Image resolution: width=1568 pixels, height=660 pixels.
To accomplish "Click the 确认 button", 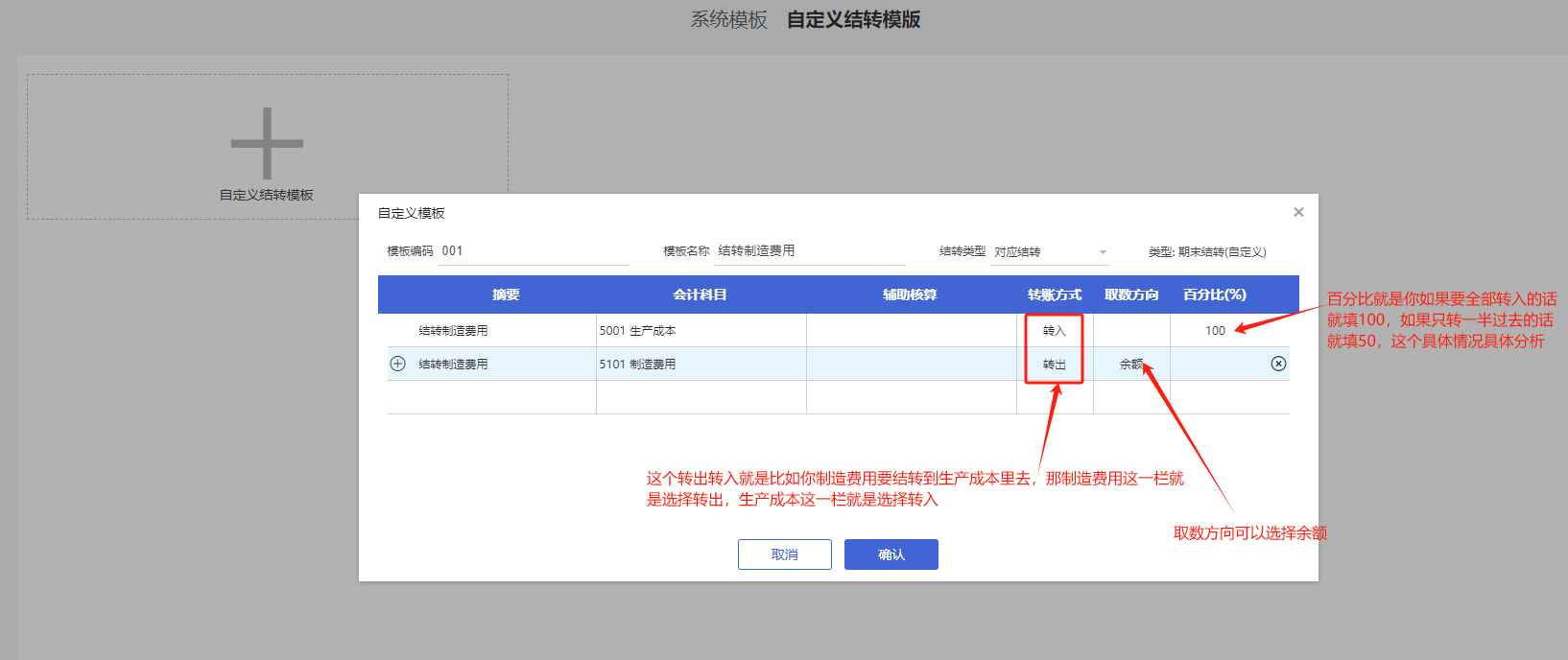I will (x=891, y=554).
